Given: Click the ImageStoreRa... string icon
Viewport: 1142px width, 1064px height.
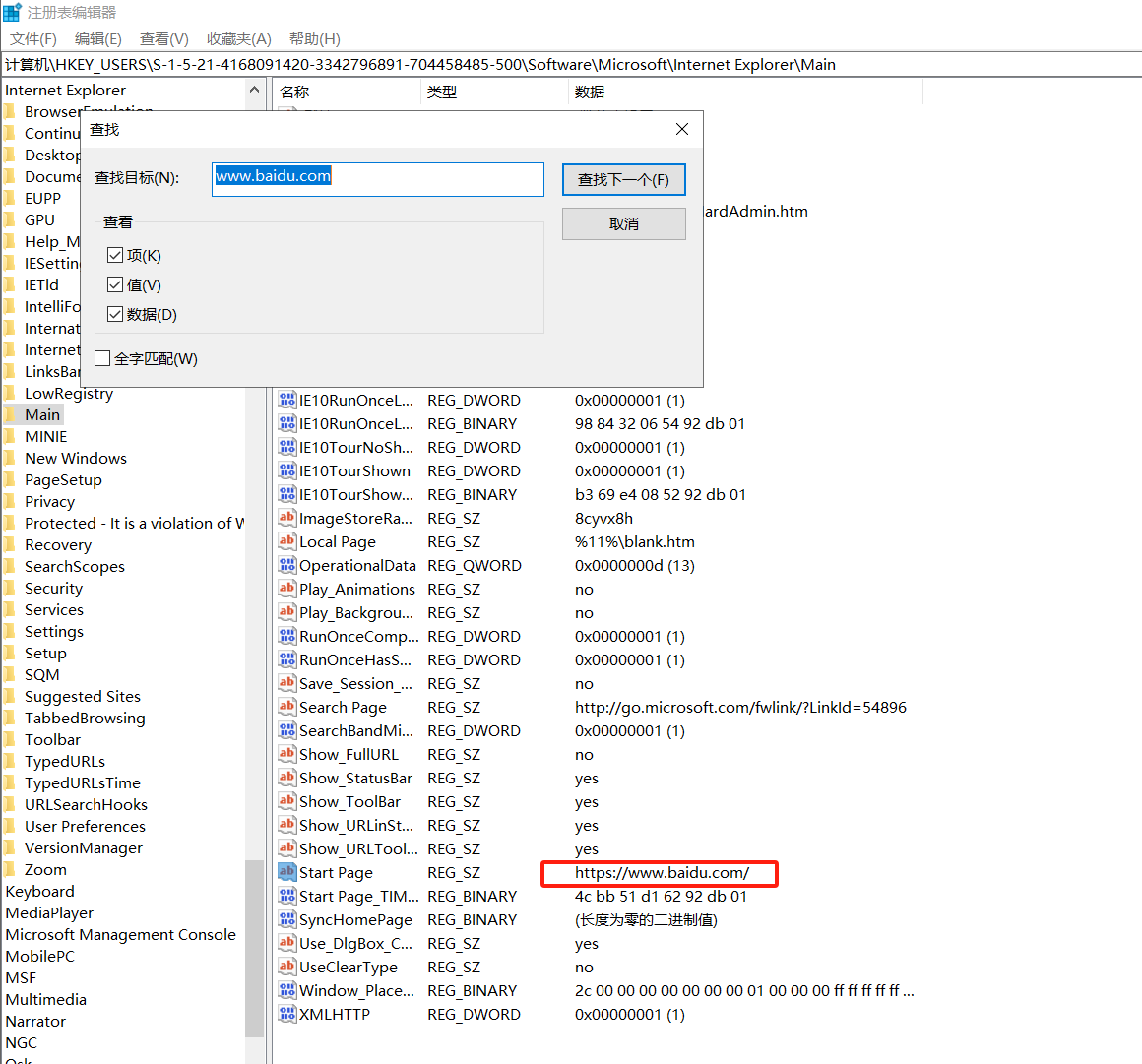Looking at the screenshot, I should 286,518.
